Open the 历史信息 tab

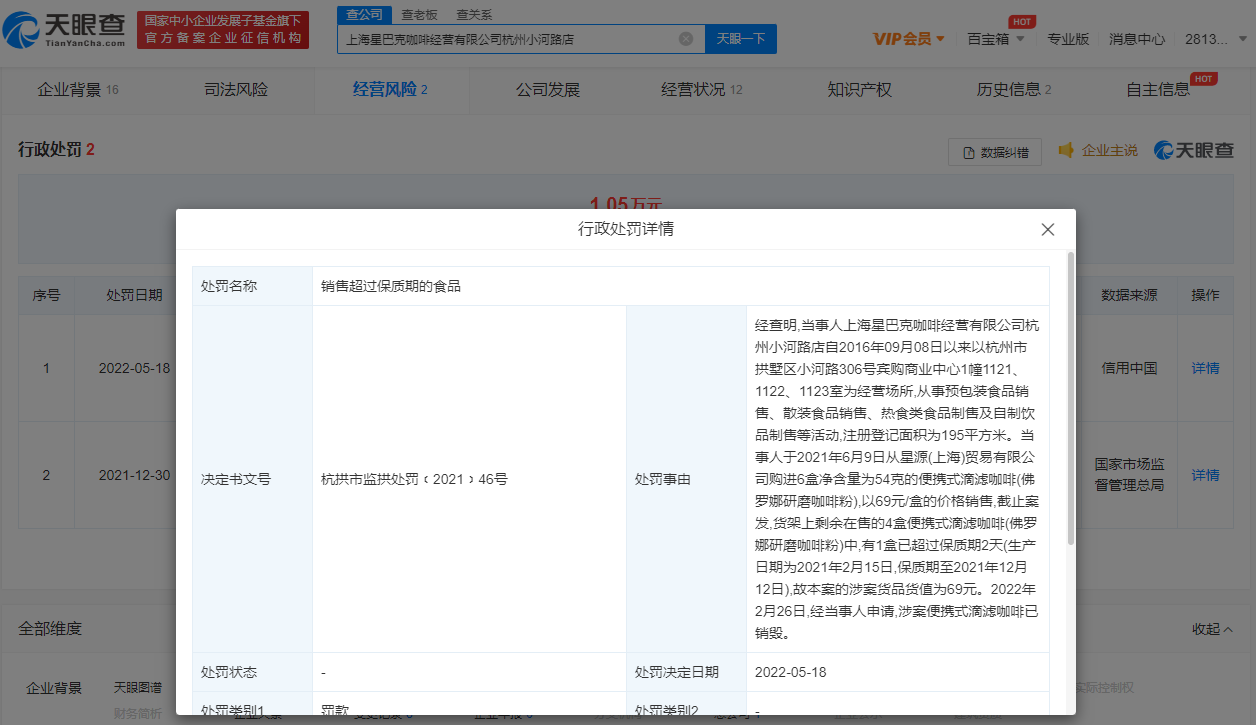[x=1014, y=90]
